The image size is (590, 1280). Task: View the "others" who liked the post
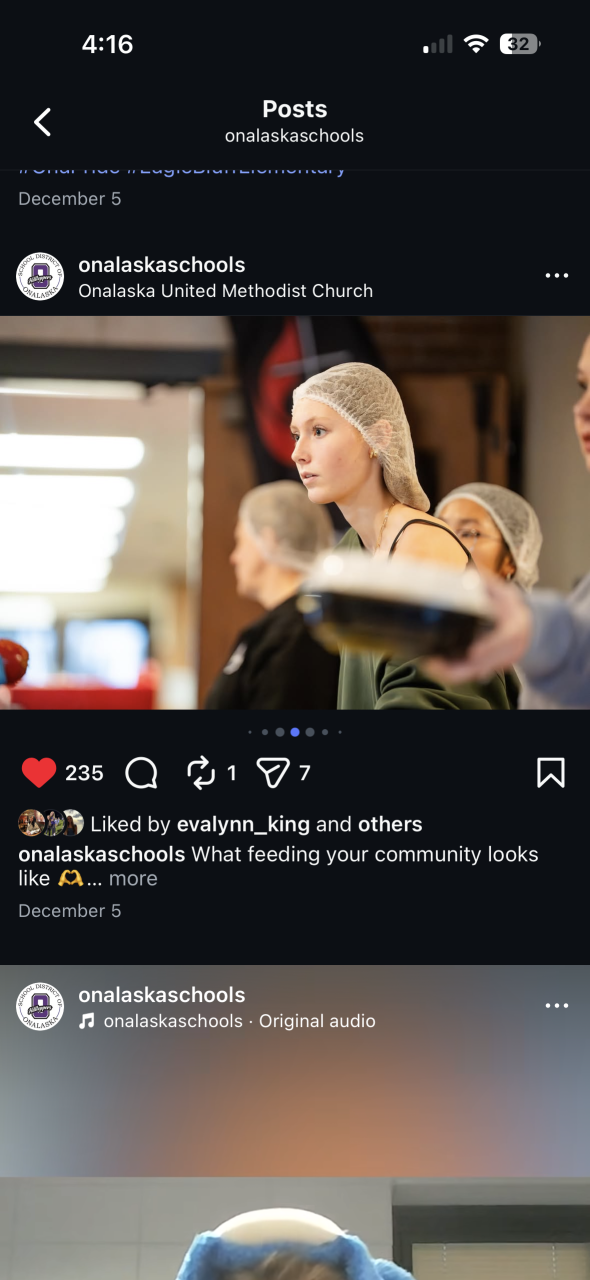[390, 824]
